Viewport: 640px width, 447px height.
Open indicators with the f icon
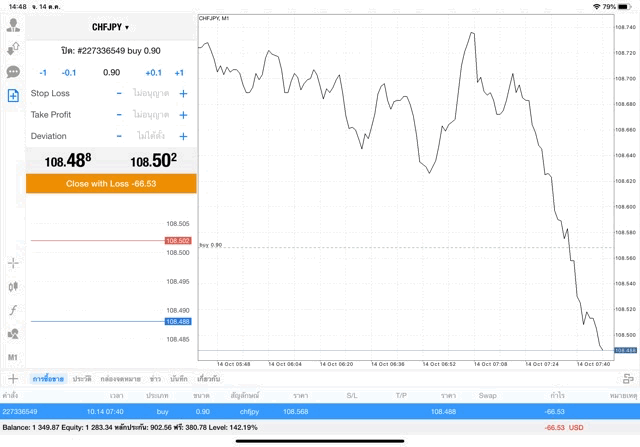[x=13, y=311]
